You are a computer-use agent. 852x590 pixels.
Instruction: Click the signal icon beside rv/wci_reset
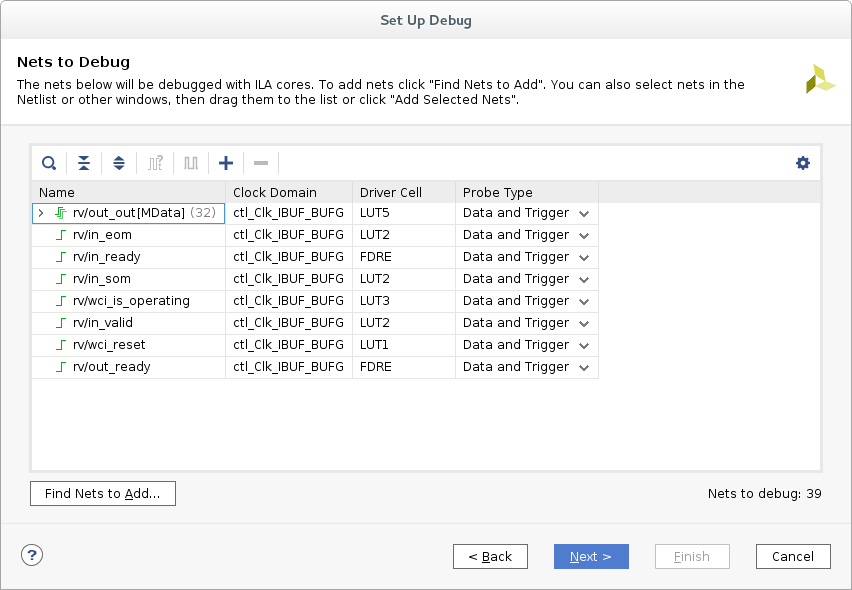click(61, 345)
